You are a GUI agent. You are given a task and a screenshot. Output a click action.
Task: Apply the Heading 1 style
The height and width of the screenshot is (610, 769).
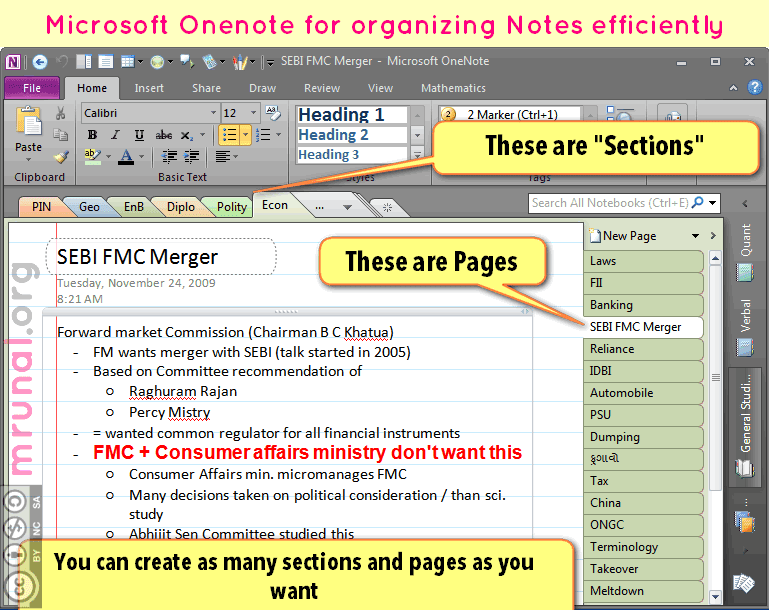pos(352,115)
